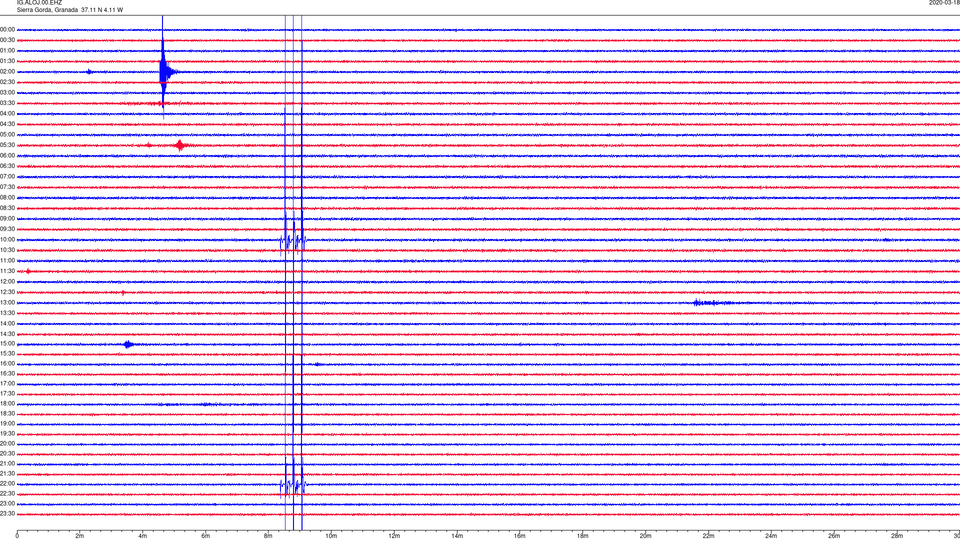Click the 18m axis tick label

point(583,536)
